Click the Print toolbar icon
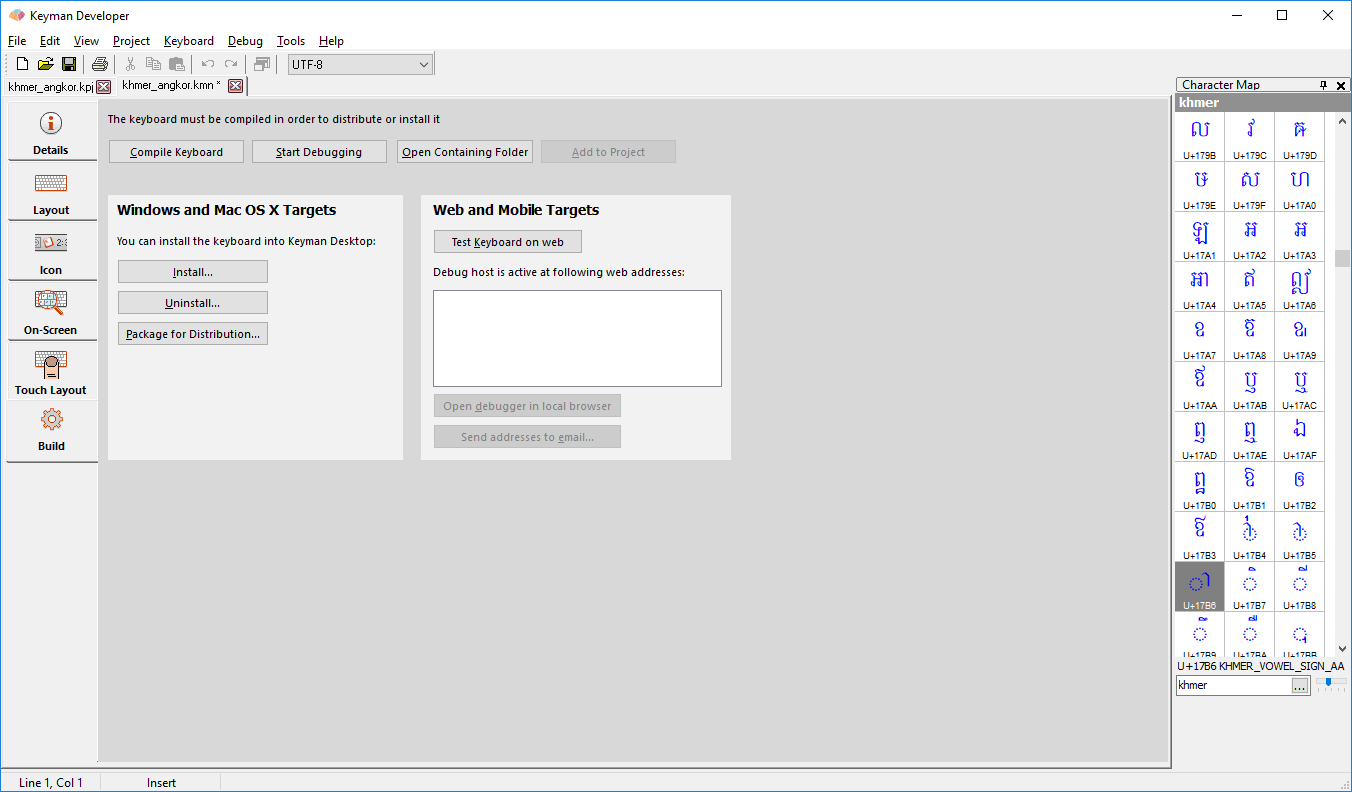 pyautogui.click(x=99, y=64)
